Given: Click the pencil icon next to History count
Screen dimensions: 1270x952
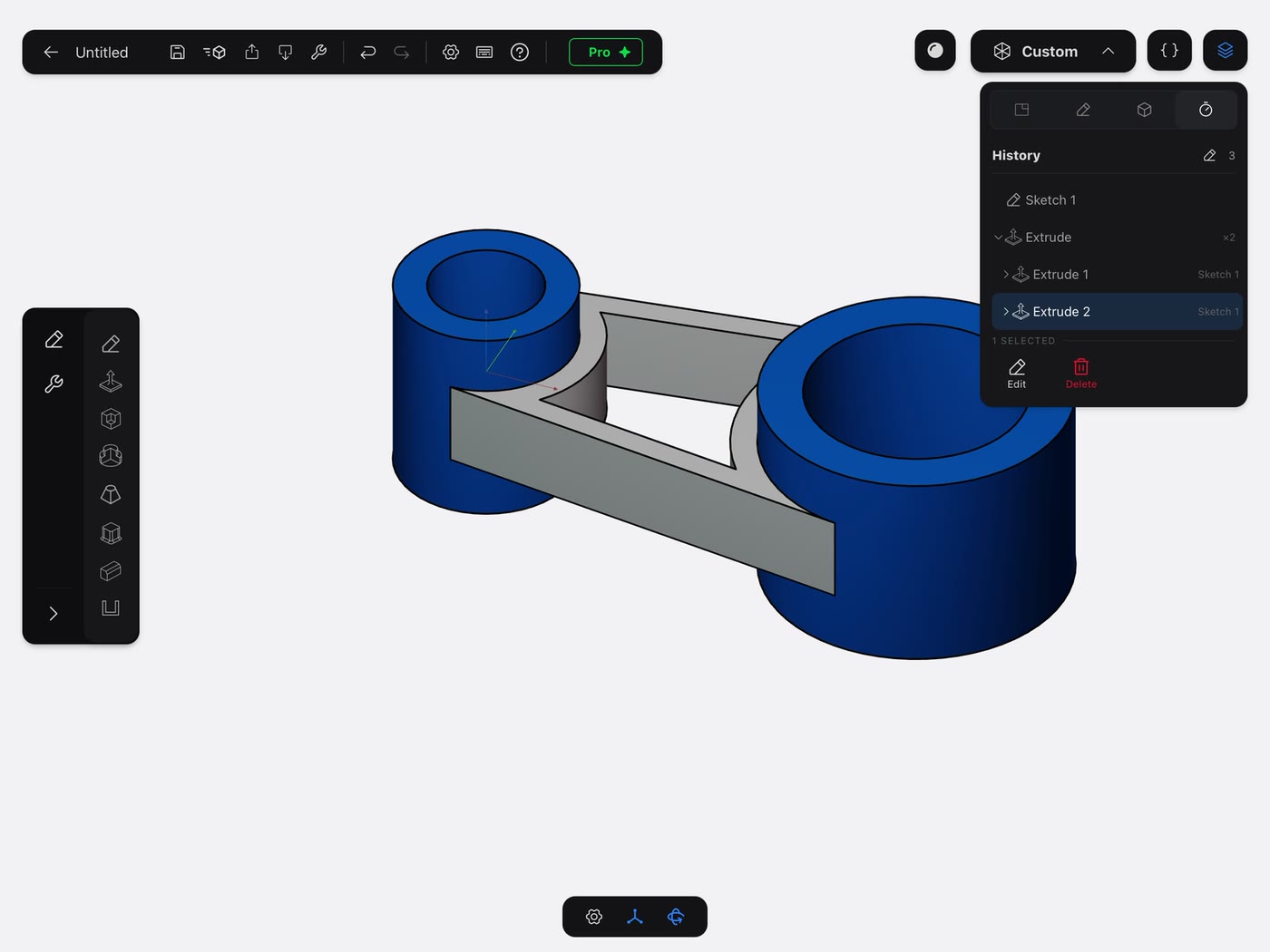Looking at the screenshot, I should coord(1209,156).
